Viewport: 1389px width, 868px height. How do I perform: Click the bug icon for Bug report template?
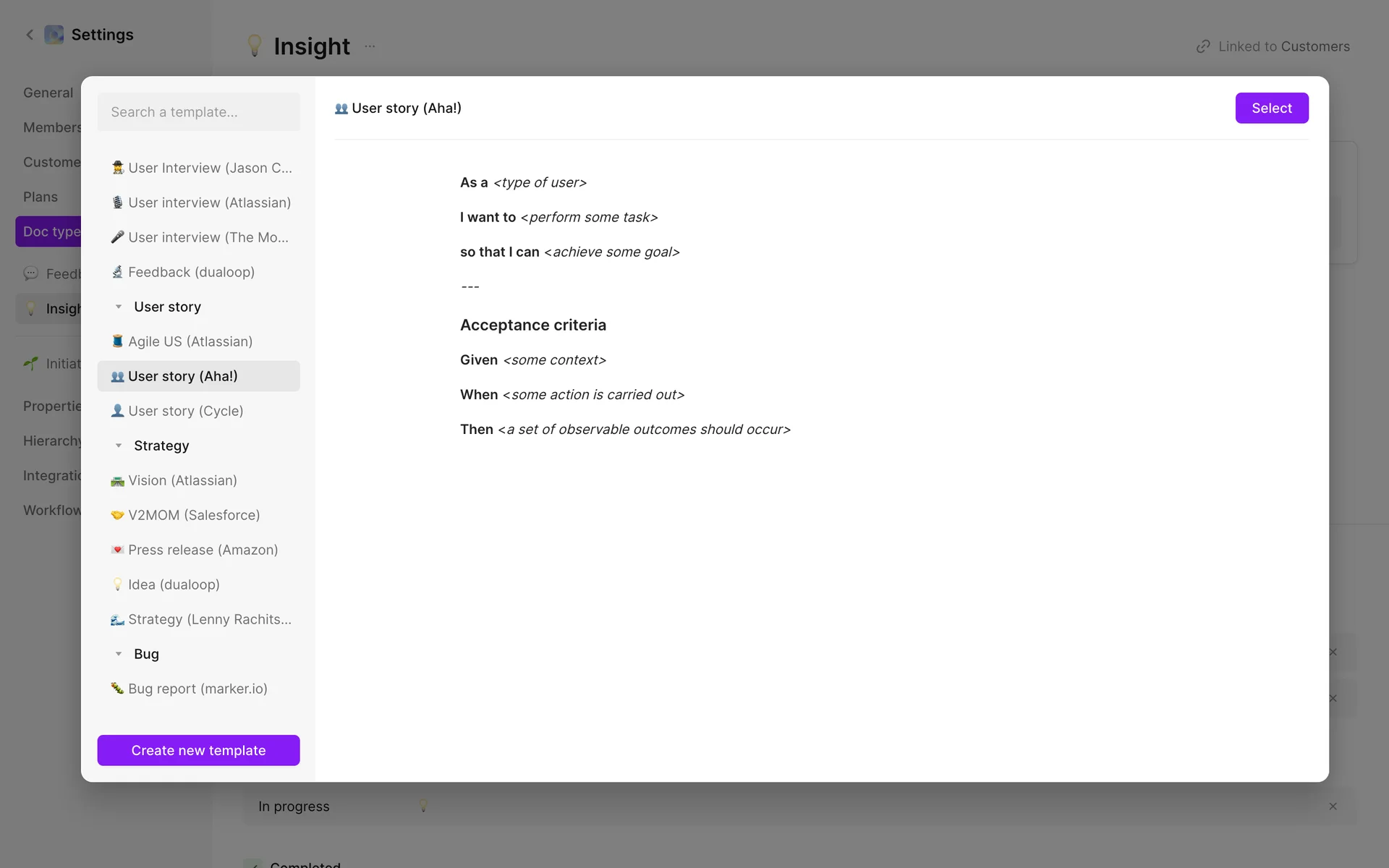(117, 689)
